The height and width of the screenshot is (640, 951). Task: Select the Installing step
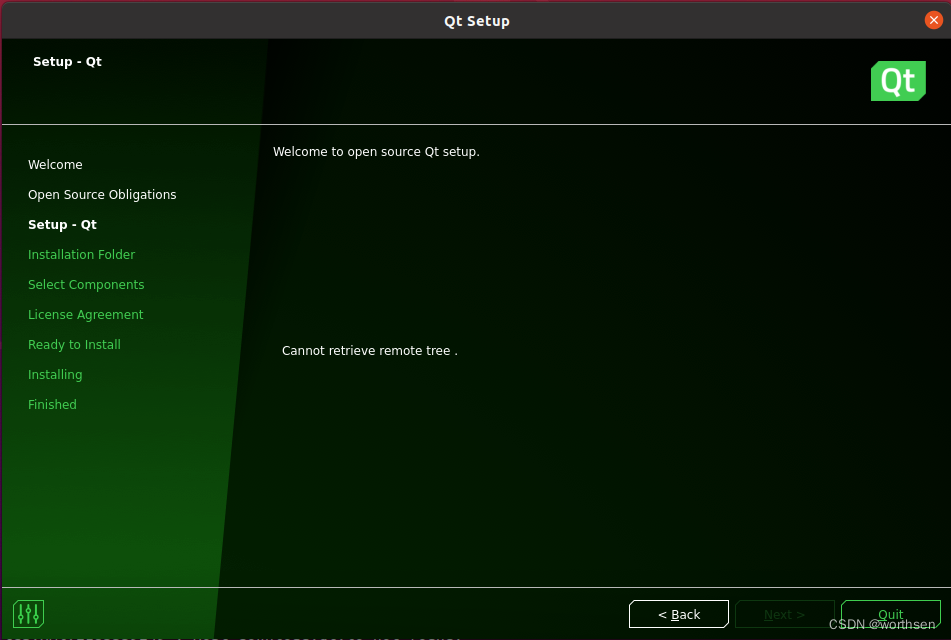point(55,375)
